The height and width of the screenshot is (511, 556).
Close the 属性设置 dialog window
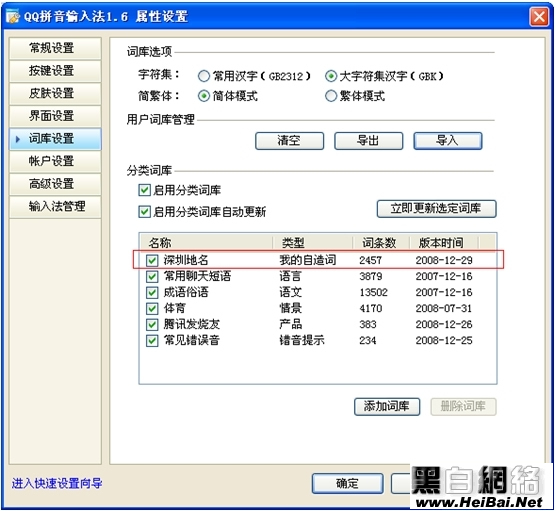539,17
